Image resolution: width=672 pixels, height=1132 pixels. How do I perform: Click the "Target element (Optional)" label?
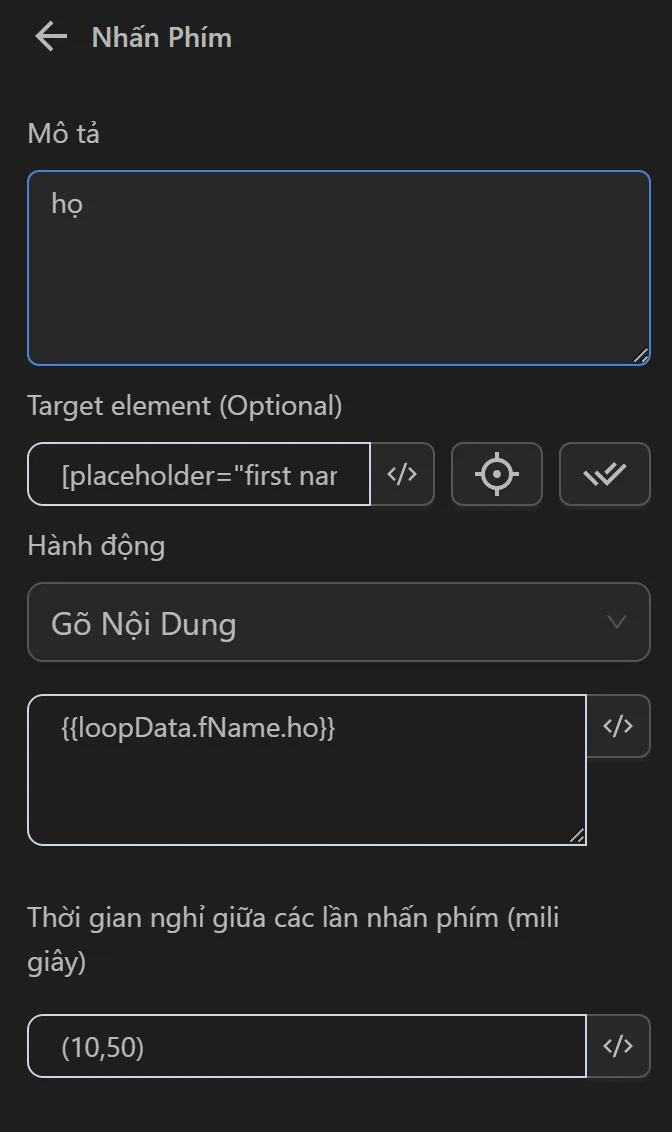pos(185,406)
